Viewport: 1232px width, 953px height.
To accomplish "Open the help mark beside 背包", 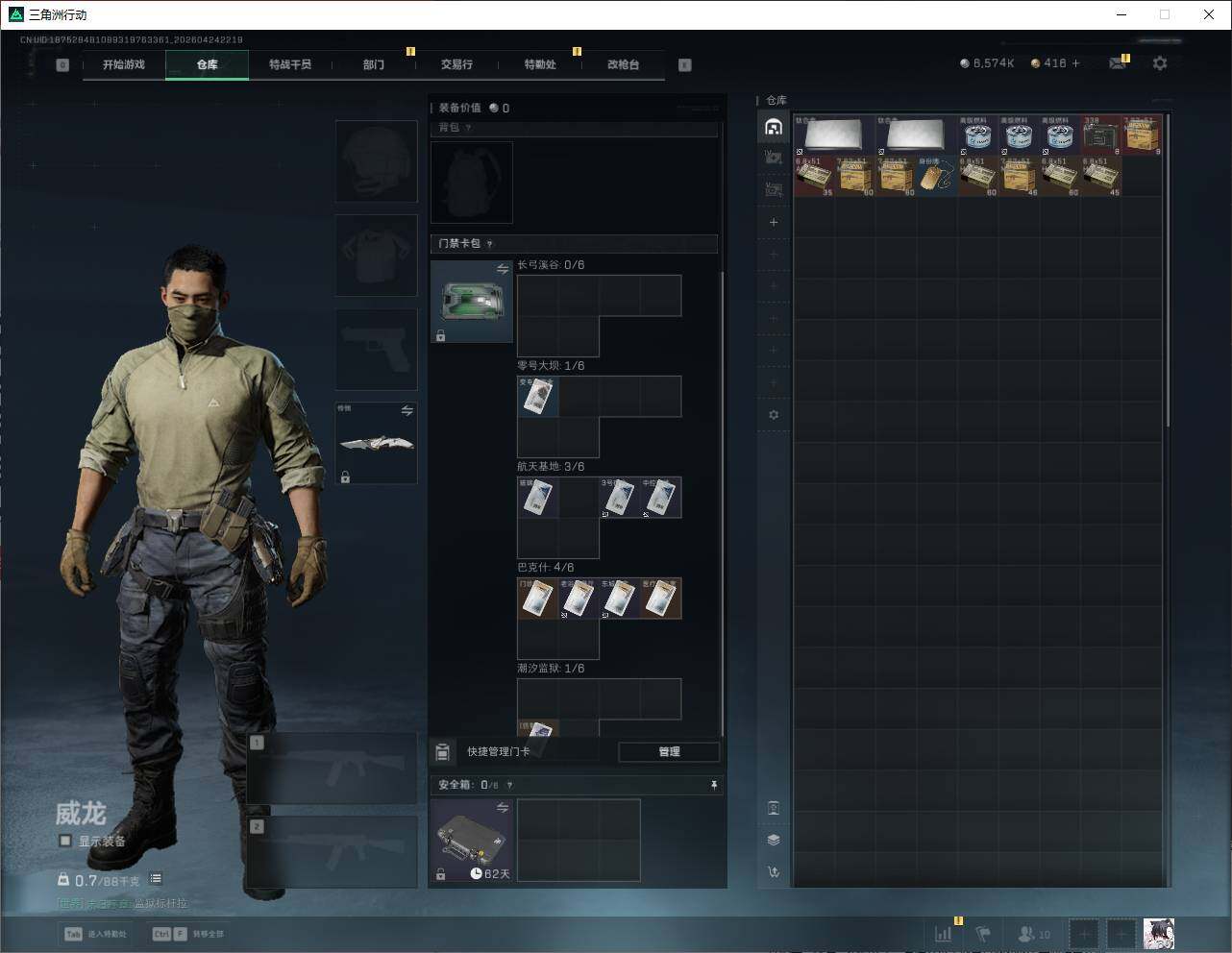I will [x=469, y=128].
